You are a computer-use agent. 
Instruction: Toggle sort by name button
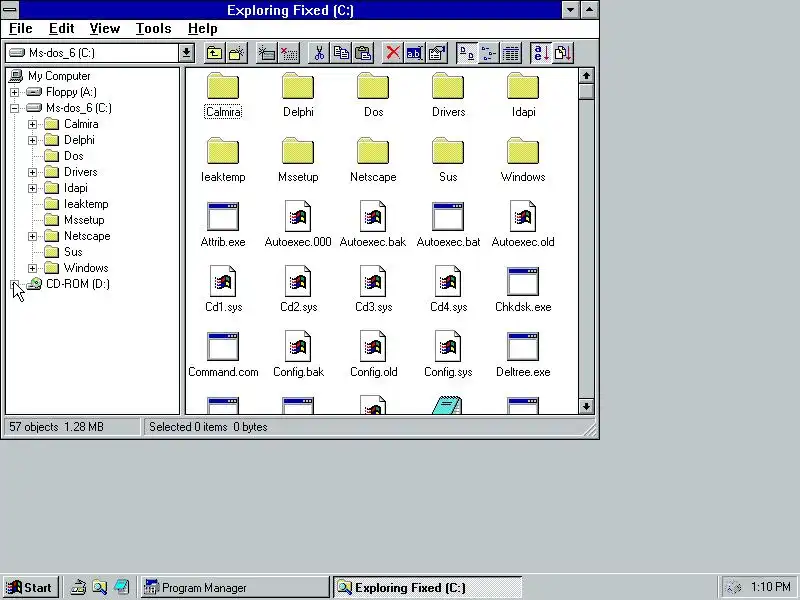[x=541, y=53]
